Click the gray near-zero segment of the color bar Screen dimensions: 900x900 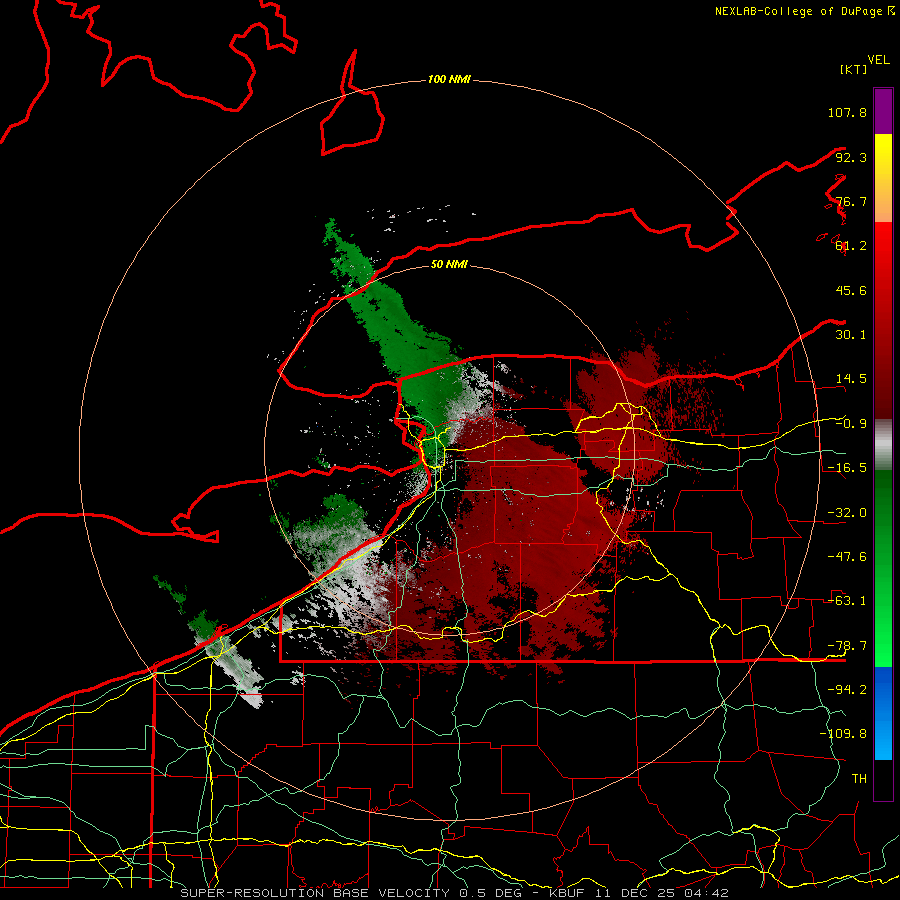(x=883, y=445)
